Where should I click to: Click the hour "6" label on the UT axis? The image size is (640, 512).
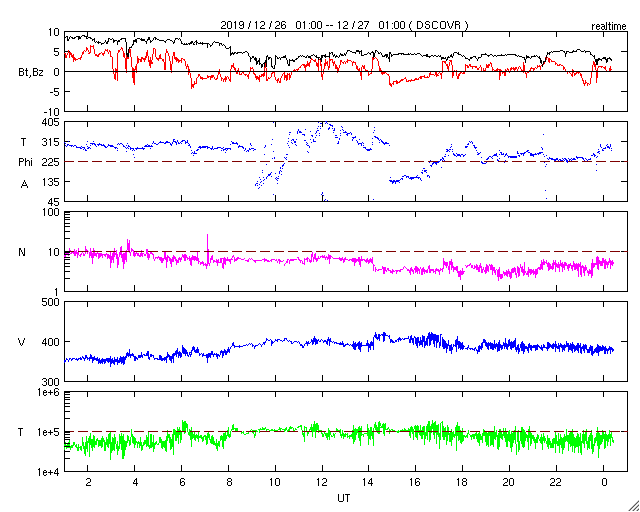[182, 482]
